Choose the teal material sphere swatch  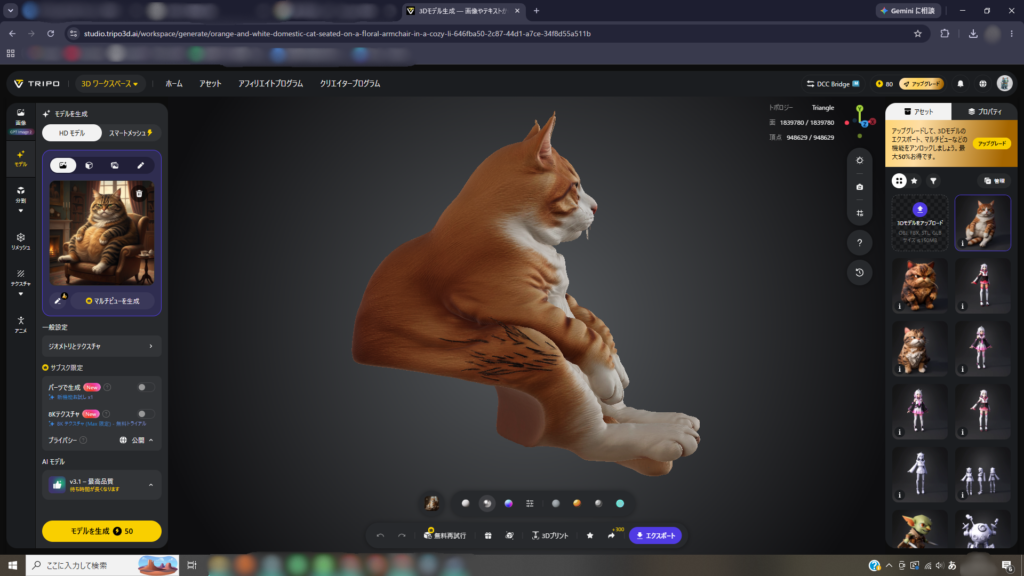620,504
